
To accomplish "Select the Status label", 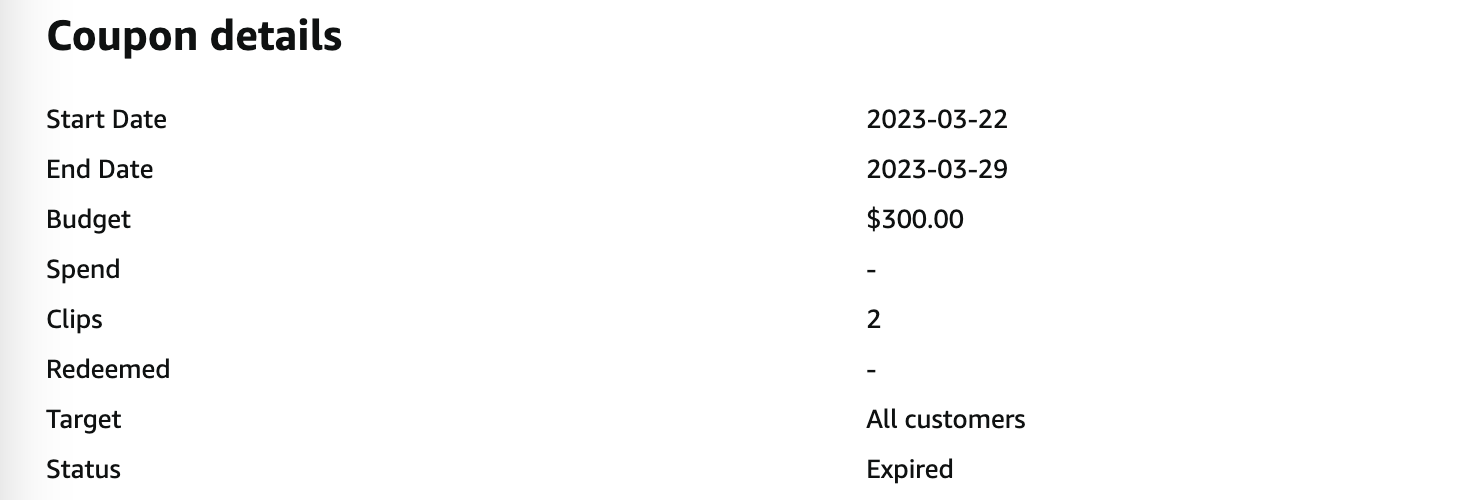I will [x=83, y=470].
